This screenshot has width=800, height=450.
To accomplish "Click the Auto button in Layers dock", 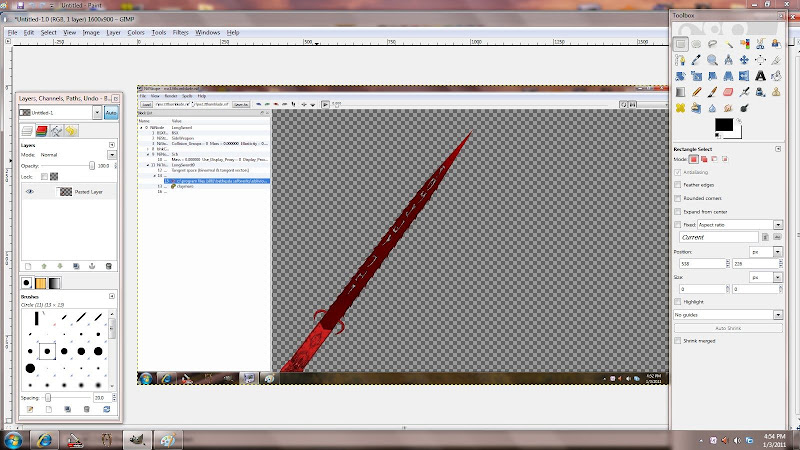I will point(111,114).
